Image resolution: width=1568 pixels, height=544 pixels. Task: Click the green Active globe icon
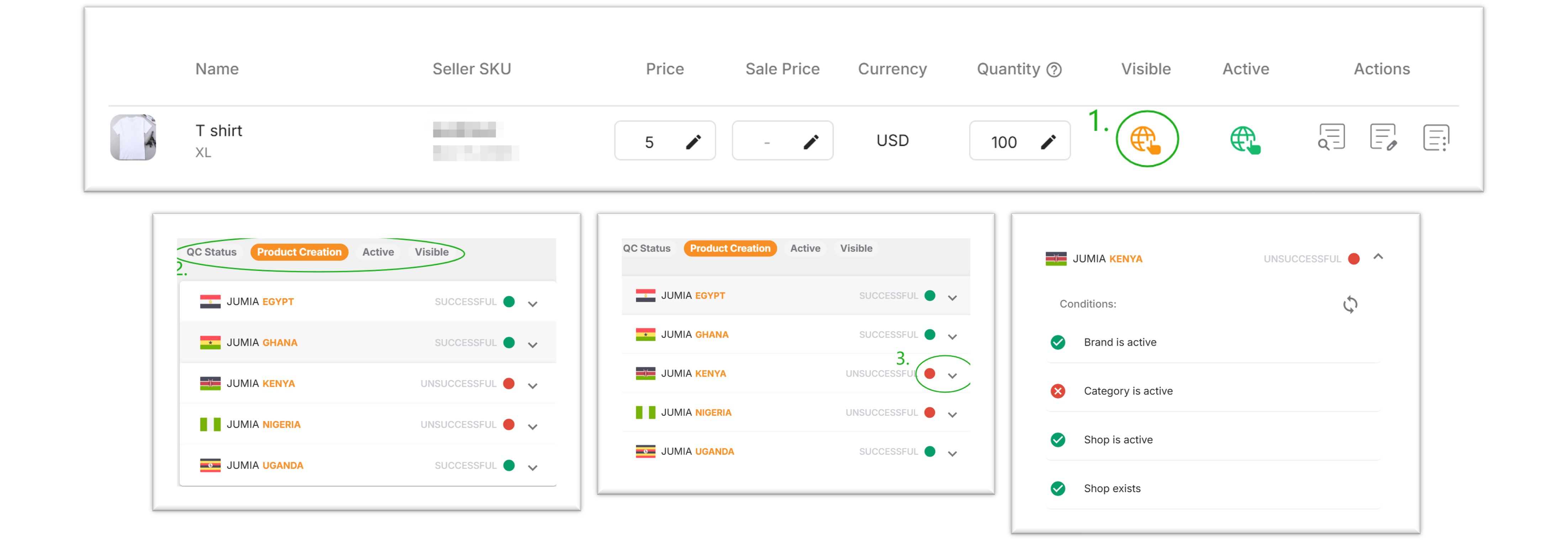pyautogui.click(x=1245, y=139)
